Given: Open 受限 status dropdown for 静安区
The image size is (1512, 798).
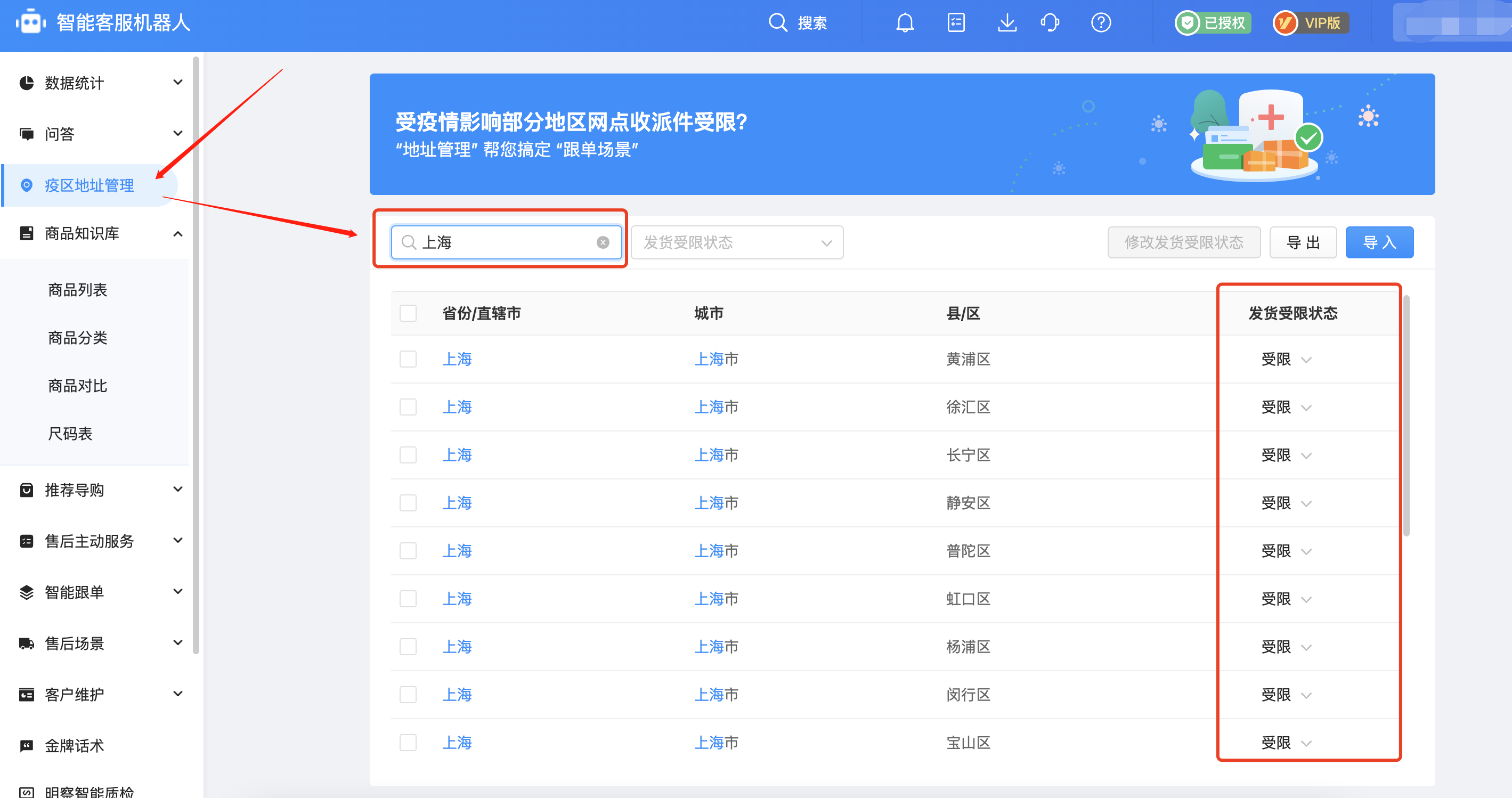Looking at the screenshot, I should click(1286, 503).
